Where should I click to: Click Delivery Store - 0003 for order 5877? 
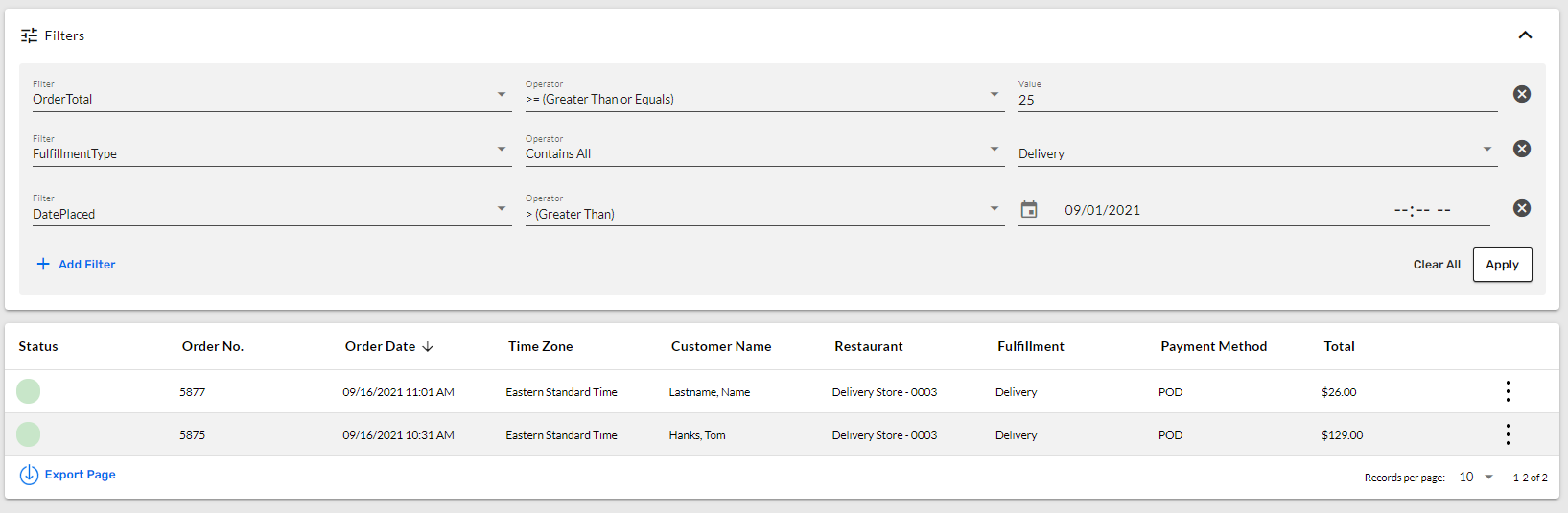(x=884, y=392)
